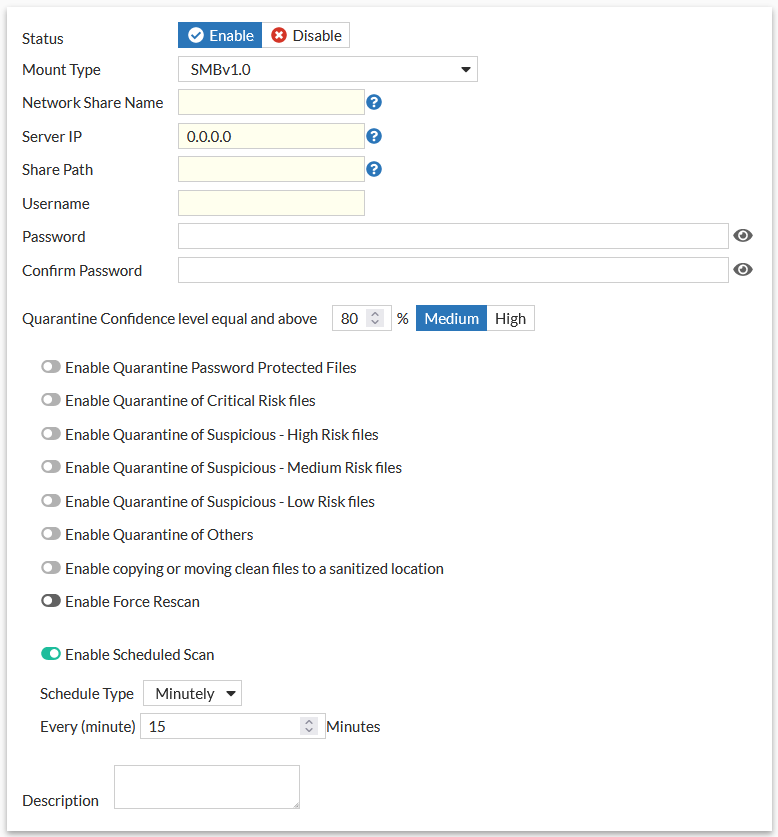Click help icon next to Server IP

(375, 136)
